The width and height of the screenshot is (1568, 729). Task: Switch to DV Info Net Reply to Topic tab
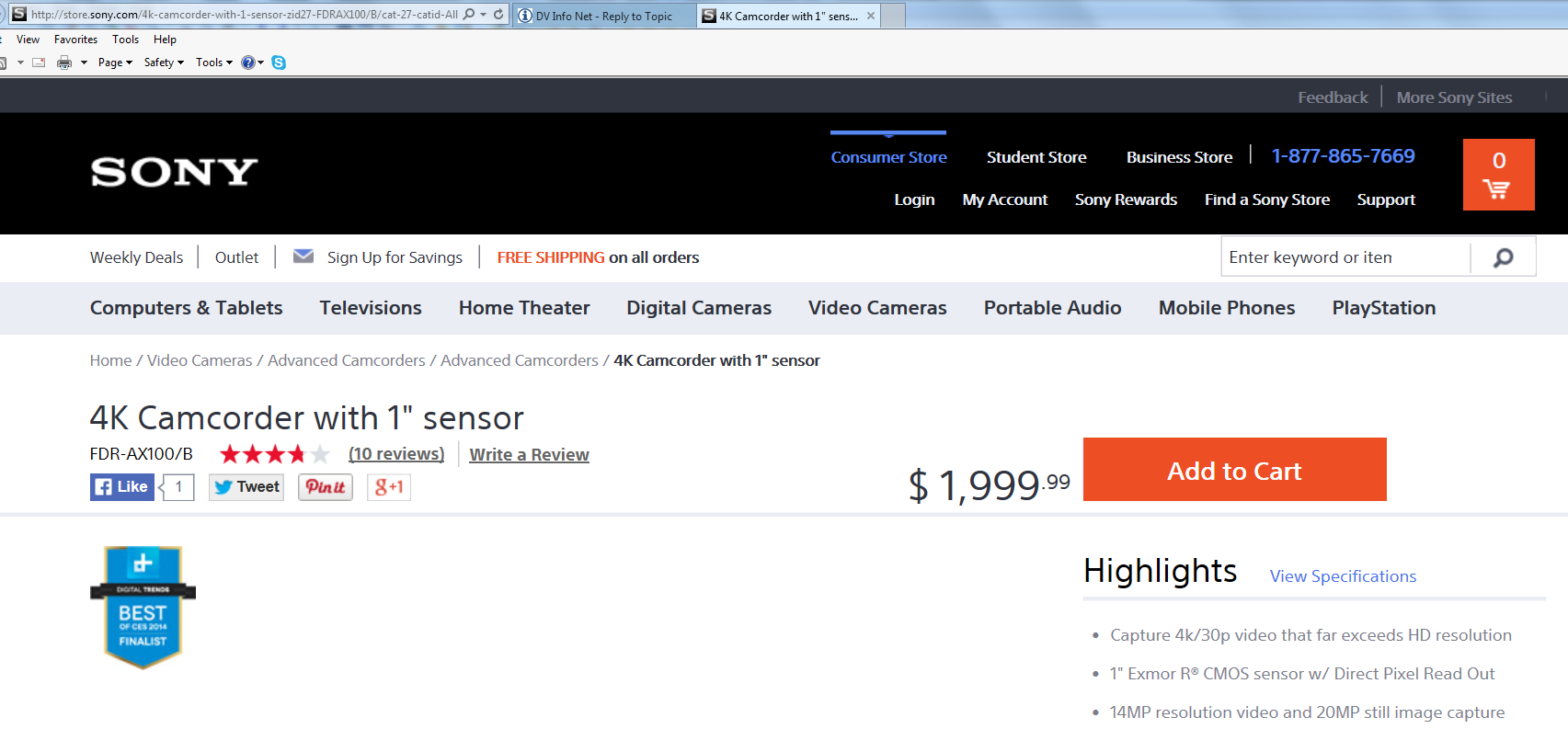point(603,16)
